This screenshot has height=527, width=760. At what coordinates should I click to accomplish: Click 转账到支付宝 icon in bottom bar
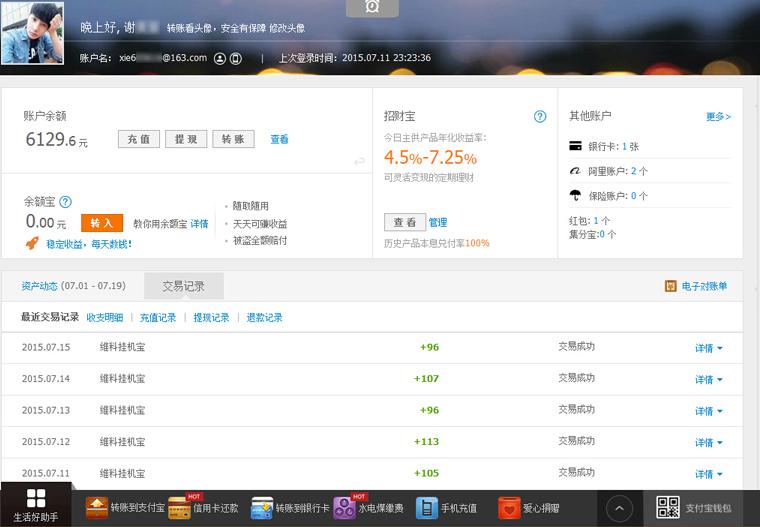[96, 508]
